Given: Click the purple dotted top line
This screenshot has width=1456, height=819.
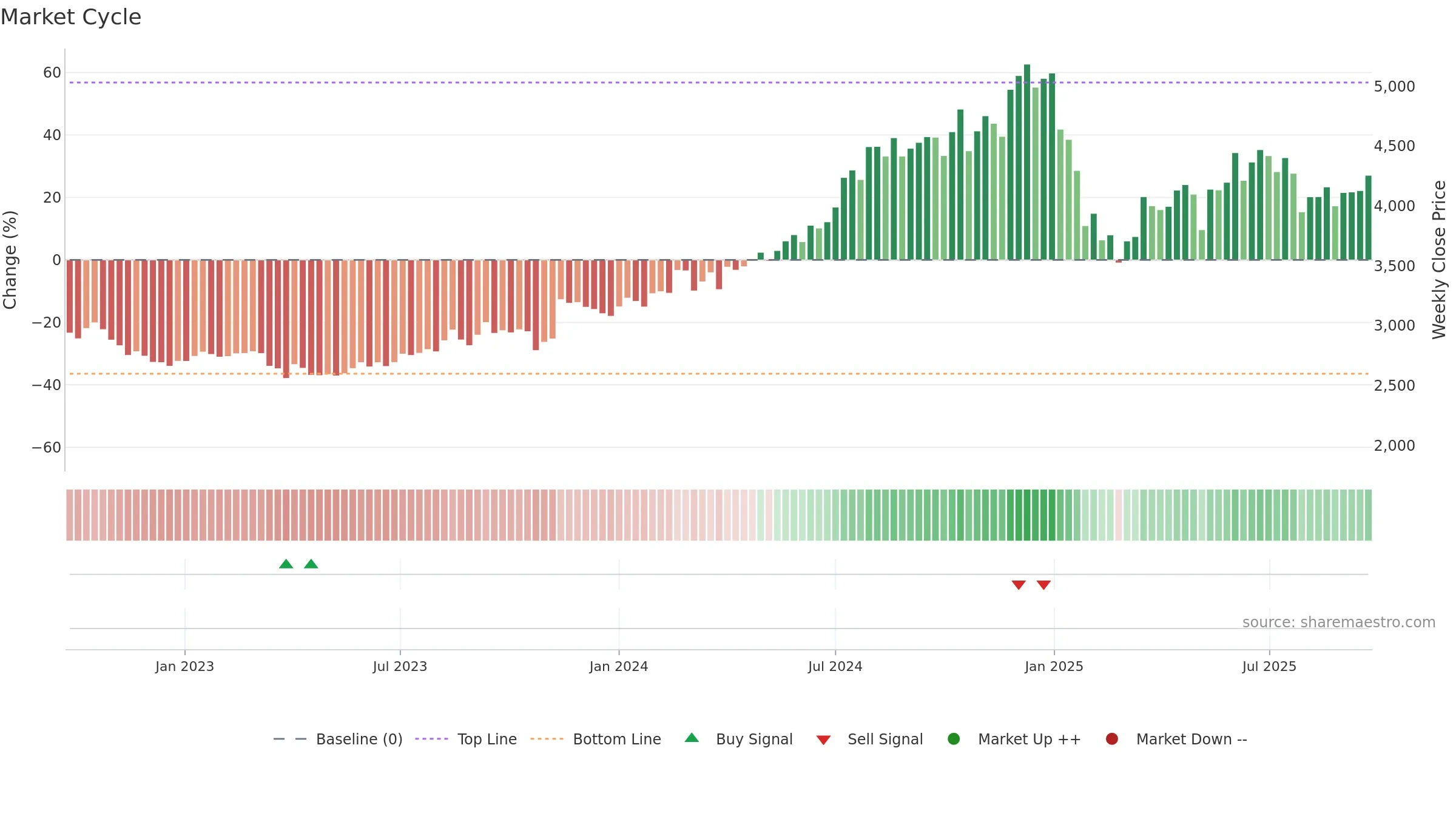Looking at the screenshot, I should pos(719,83).
